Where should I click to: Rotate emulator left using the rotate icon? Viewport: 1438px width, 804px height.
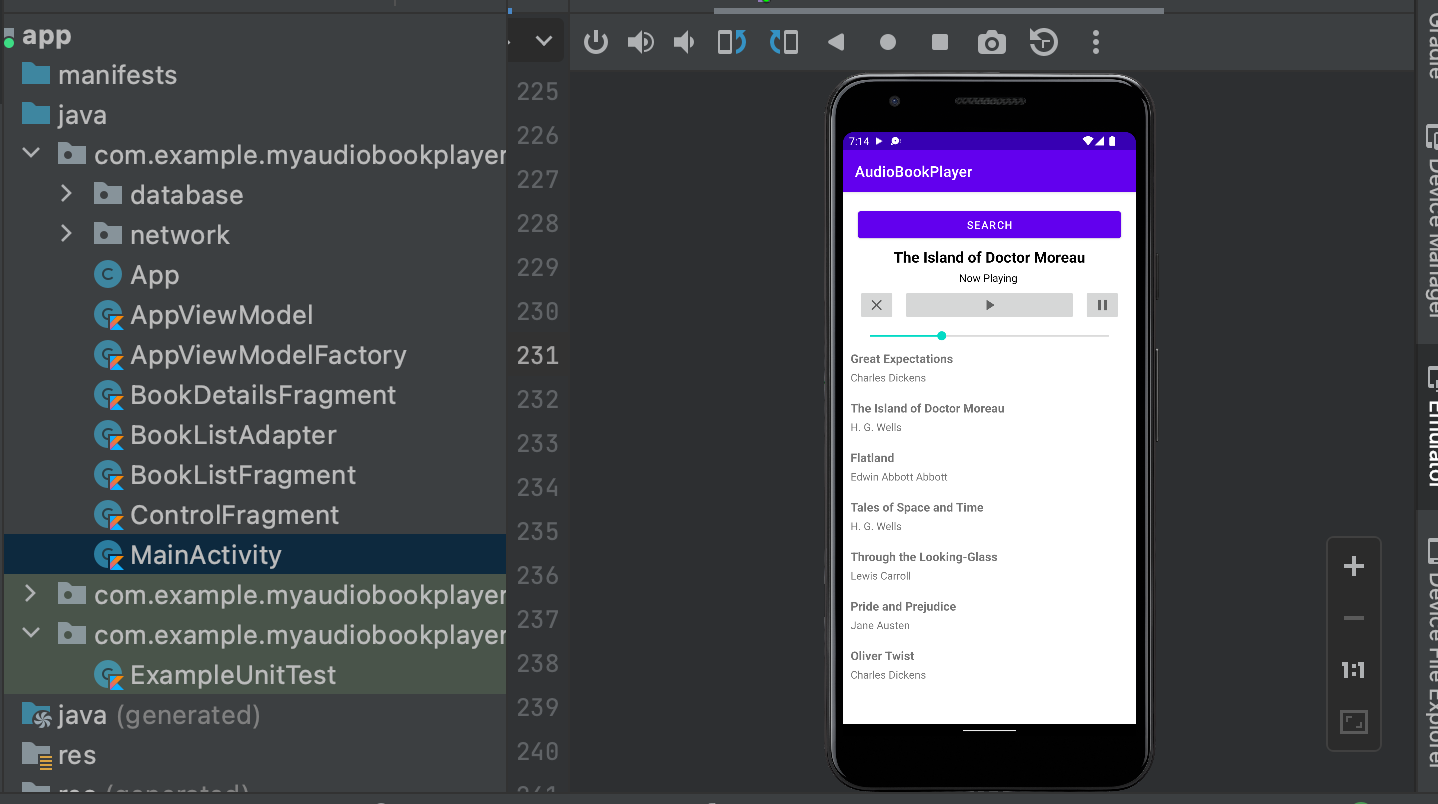pos(732,42)
